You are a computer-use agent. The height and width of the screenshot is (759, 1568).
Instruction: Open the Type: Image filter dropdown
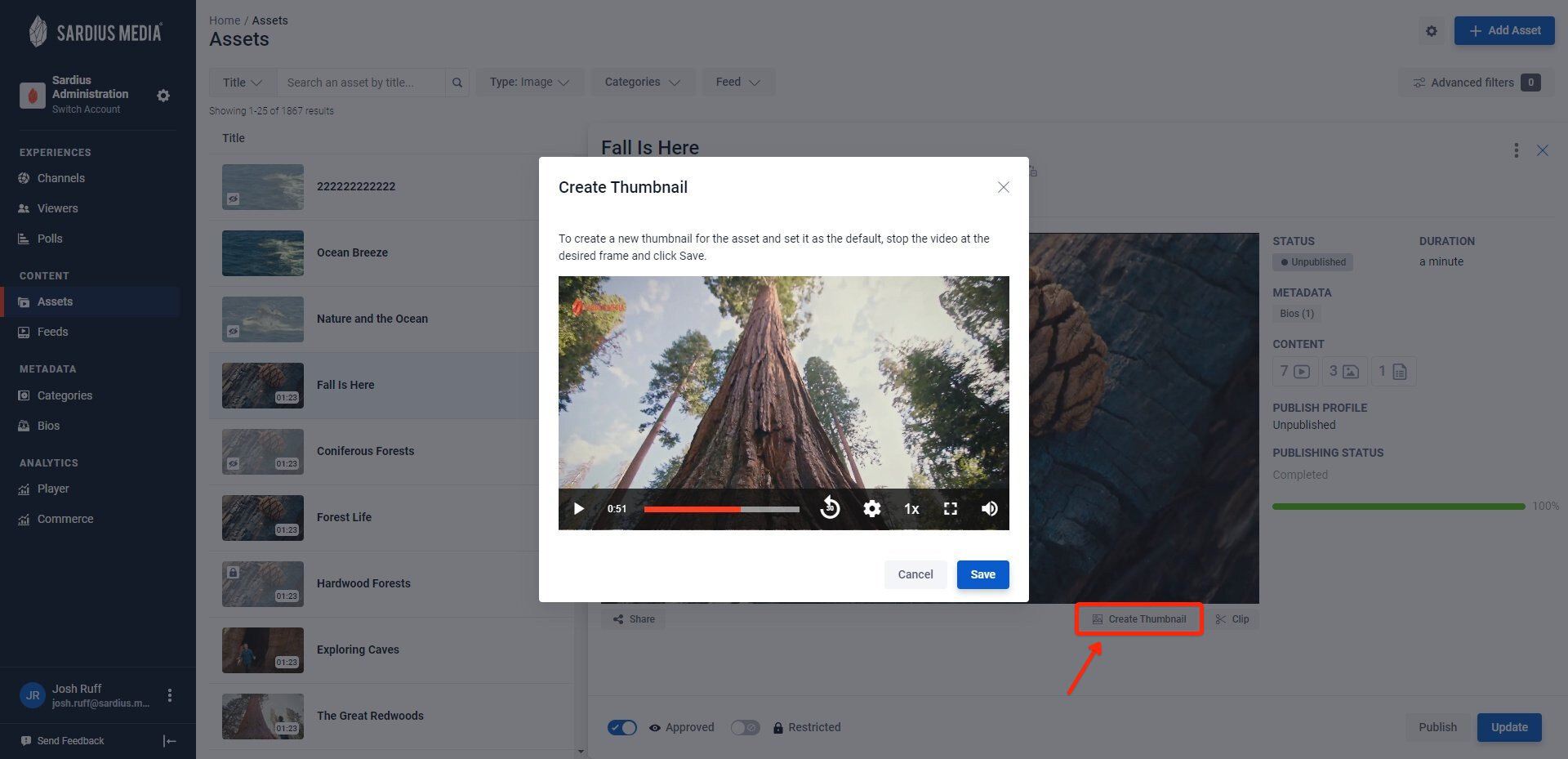tap(530, 83)
